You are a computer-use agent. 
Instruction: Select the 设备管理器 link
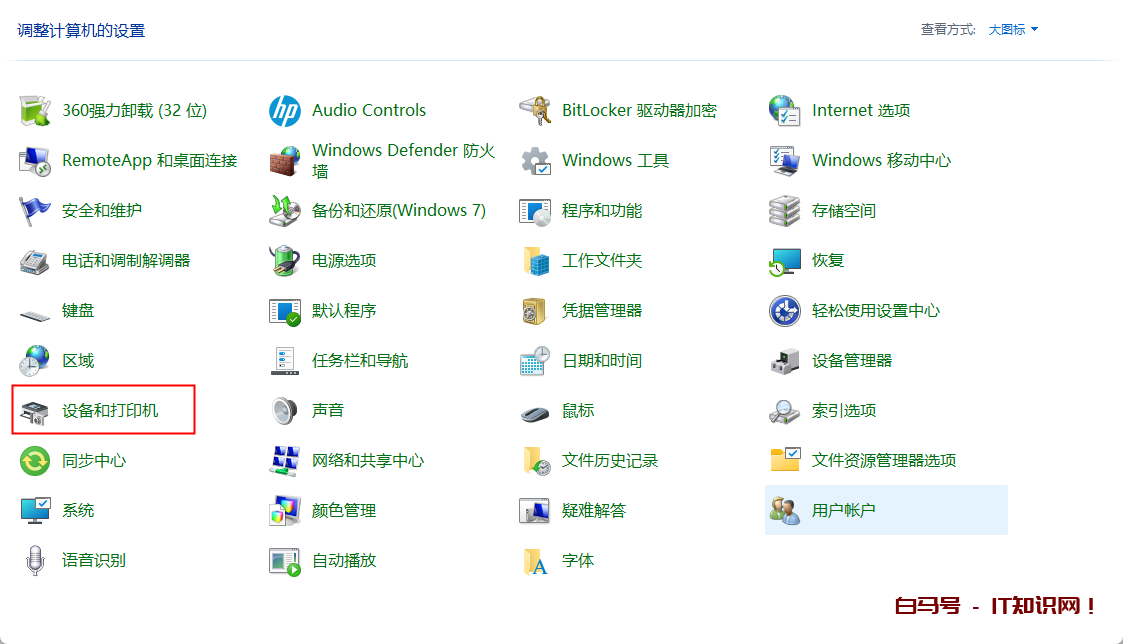click(851, 361)
